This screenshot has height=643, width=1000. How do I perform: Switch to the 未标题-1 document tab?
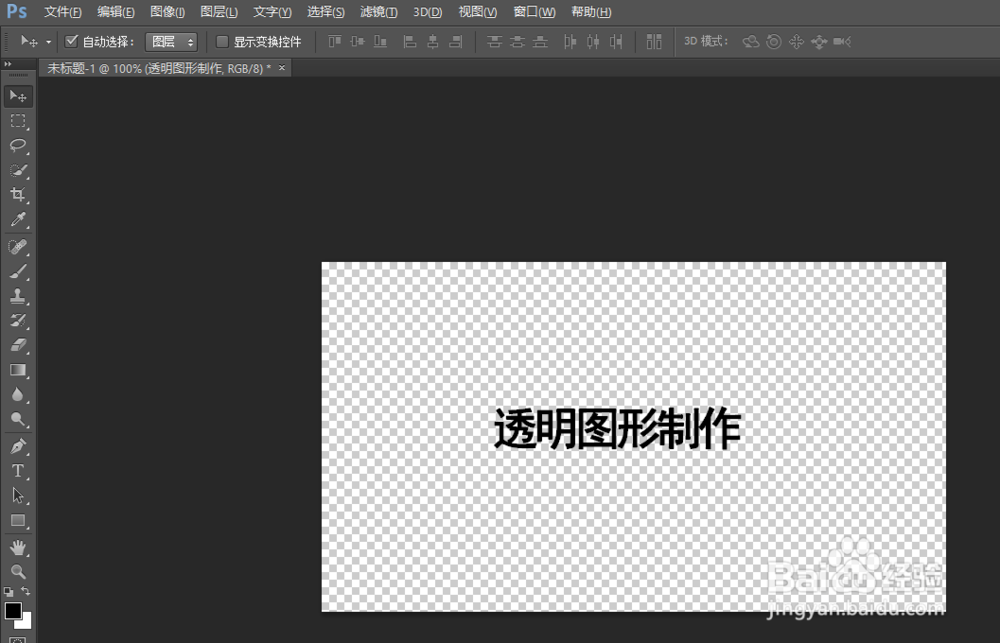coord(159,68)
